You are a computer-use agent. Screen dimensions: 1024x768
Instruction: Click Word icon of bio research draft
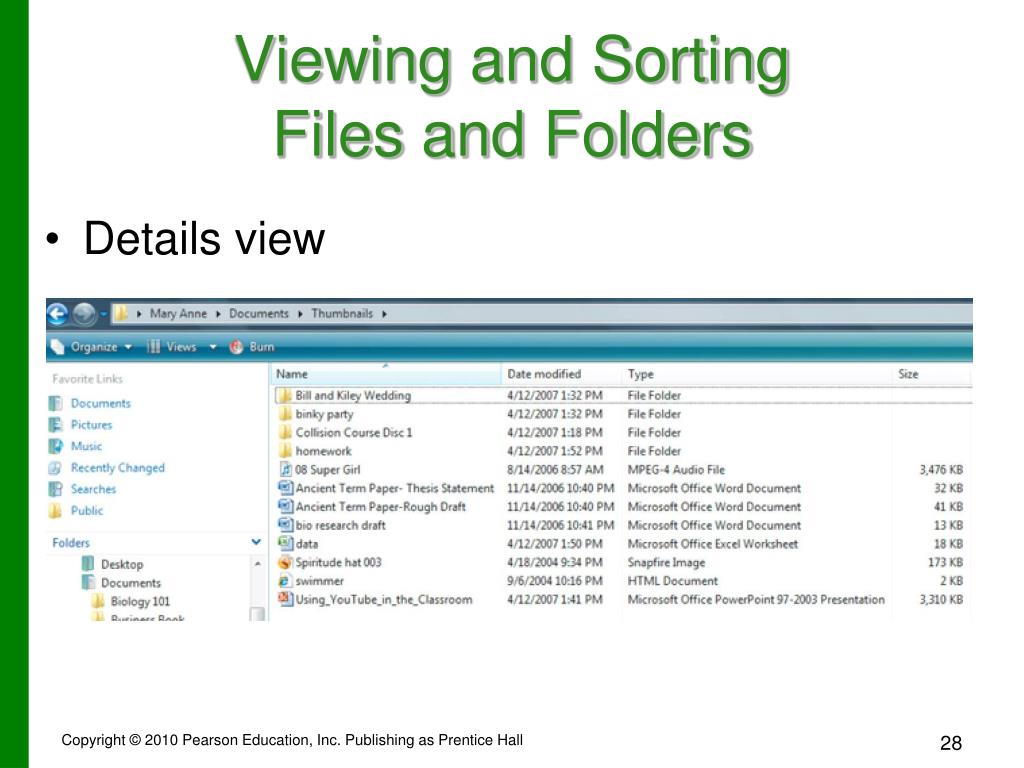(285, 524)
